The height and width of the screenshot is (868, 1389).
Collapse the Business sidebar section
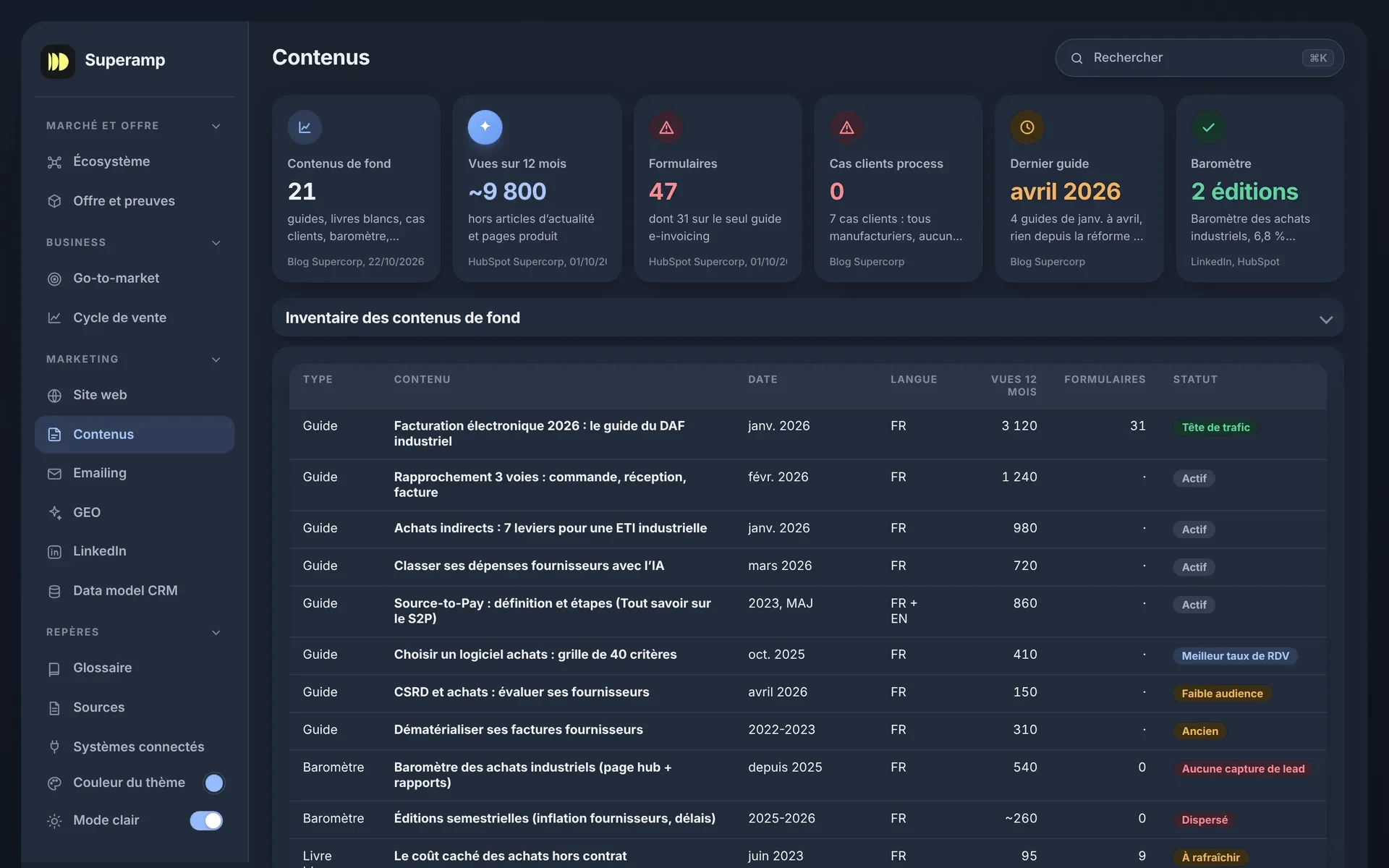216,242
